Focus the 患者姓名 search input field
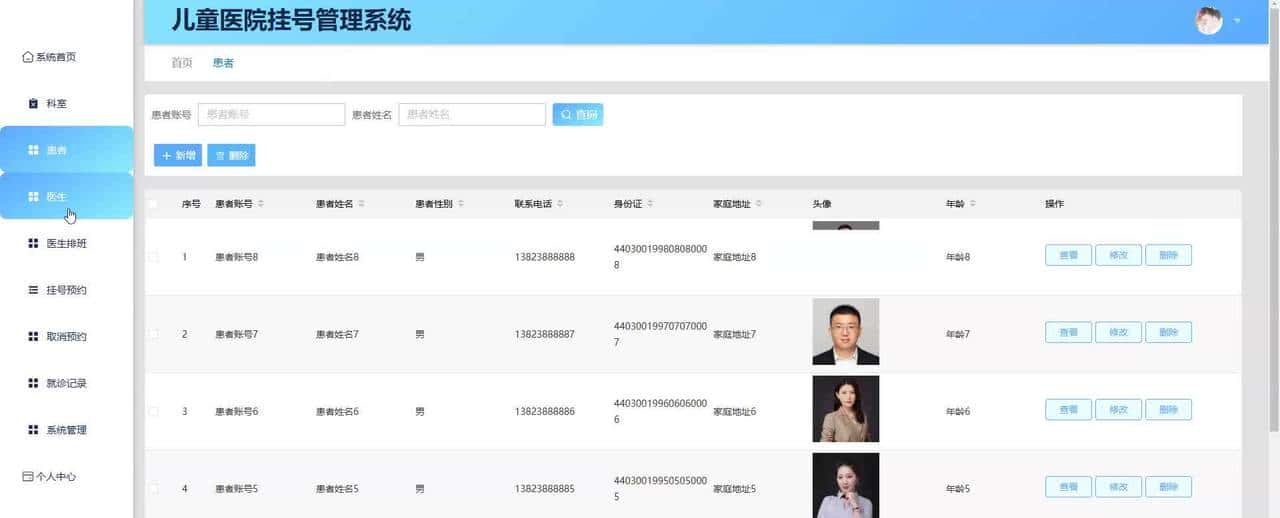1280x518 pixels. (x=472, y=115)
